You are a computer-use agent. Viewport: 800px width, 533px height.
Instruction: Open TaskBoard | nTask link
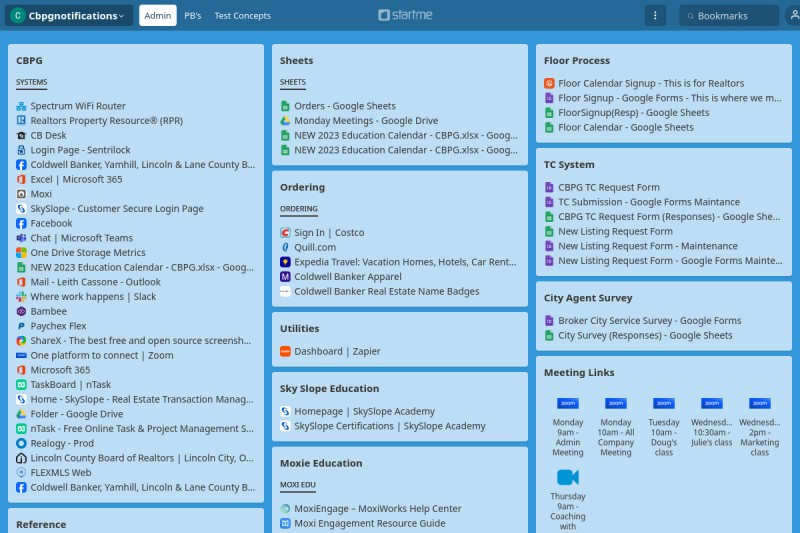[x=70, y=385]
